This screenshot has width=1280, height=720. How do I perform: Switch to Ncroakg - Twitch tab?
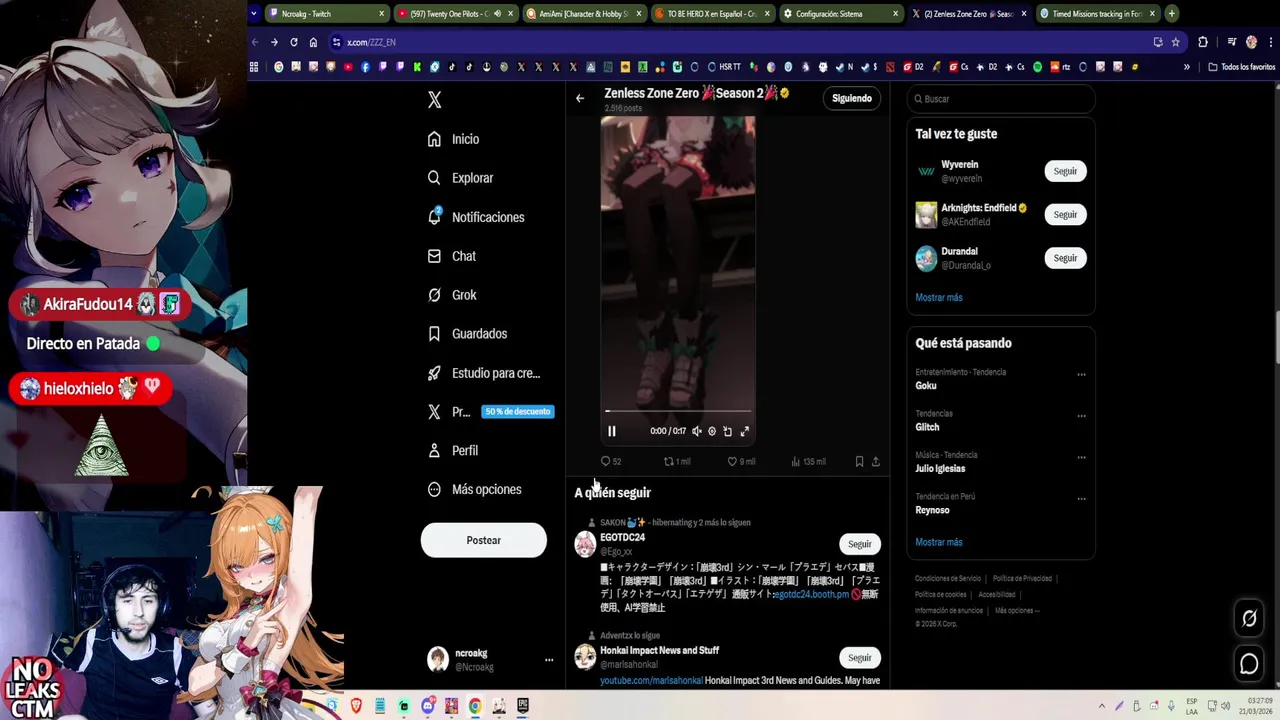pyautogui.click(x=326, y=14)
